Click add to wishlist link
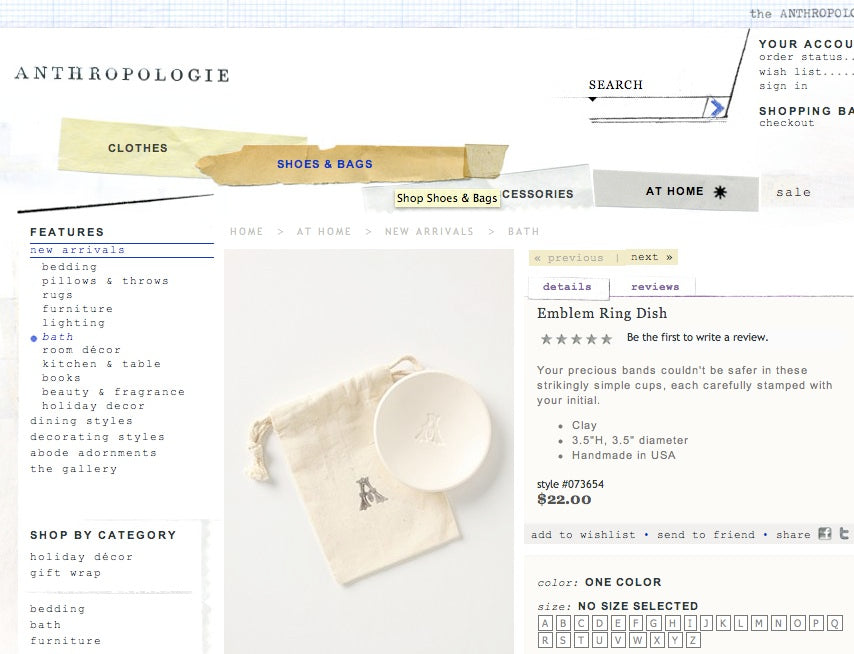Viewport: 854px width, 654px height. point(583,535)
